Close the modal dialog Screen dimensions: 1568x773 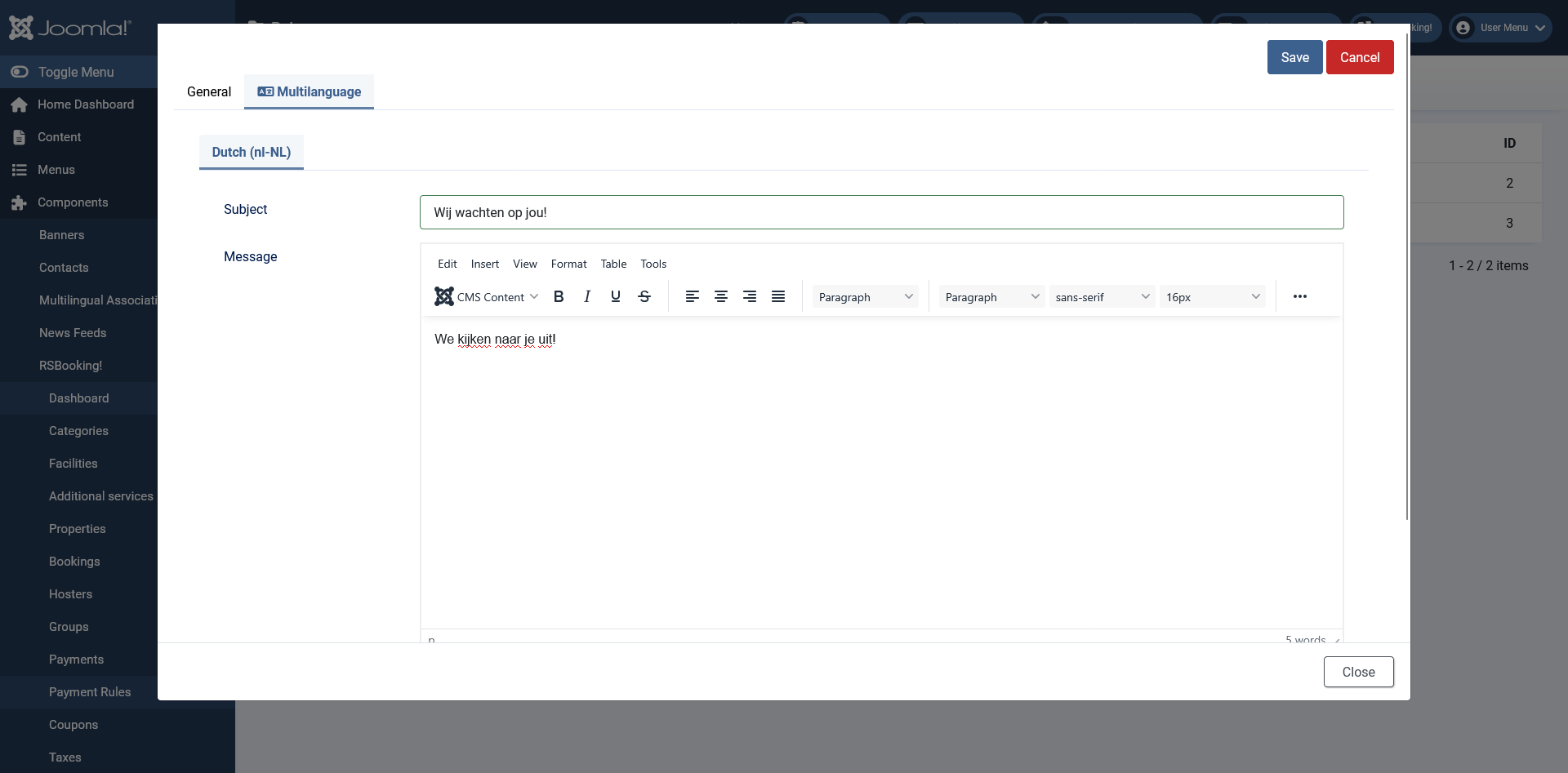[1358, 672]
